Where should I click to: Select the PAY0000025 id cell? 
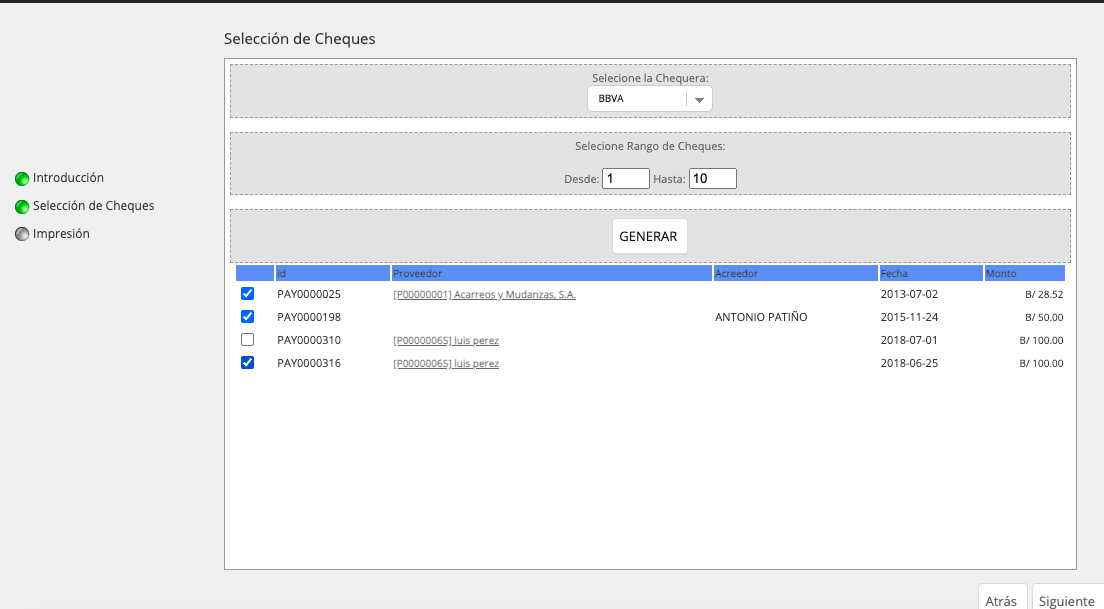pos(309,294)
